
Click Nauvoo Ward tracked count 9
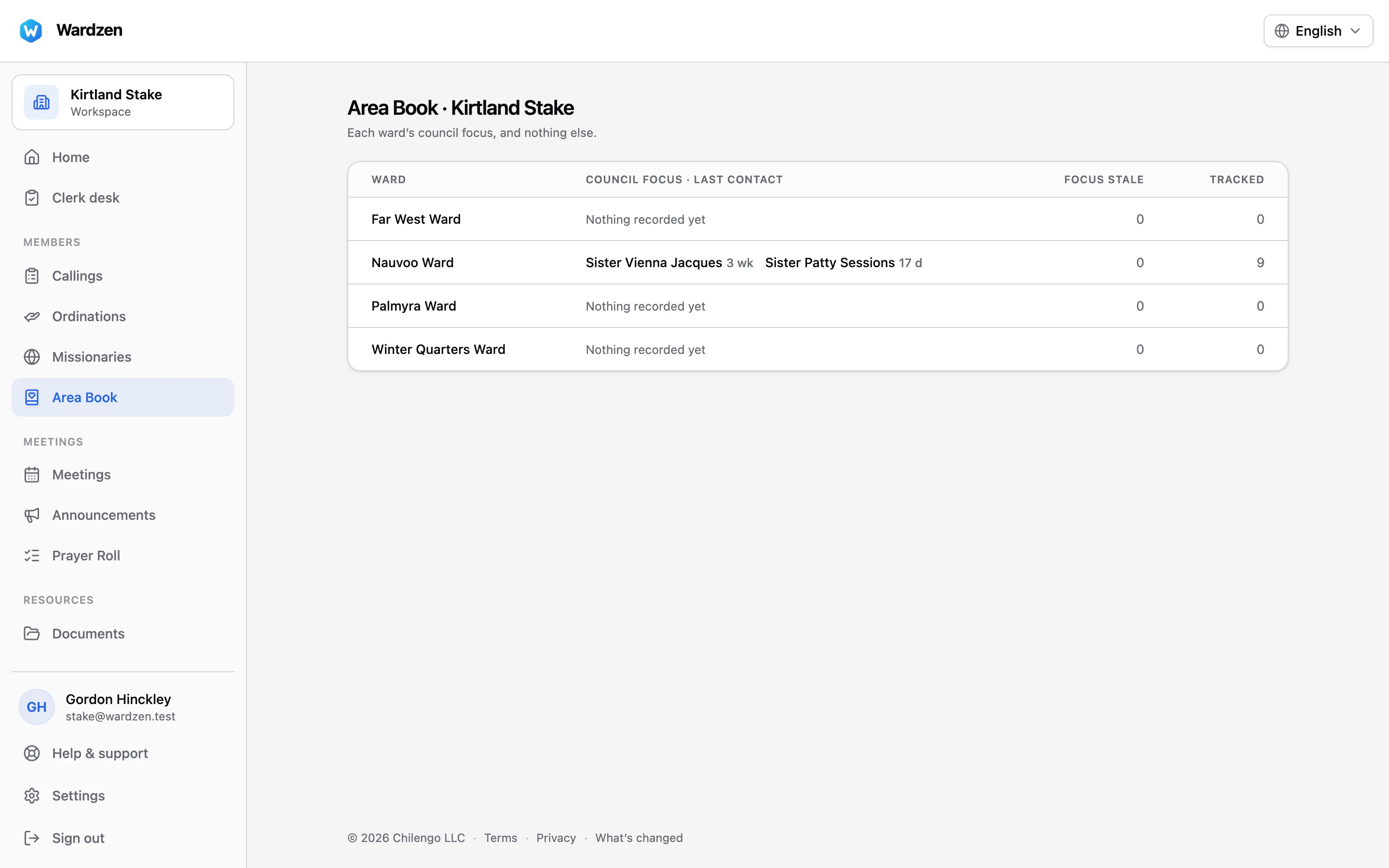(x=1260, y=262)
